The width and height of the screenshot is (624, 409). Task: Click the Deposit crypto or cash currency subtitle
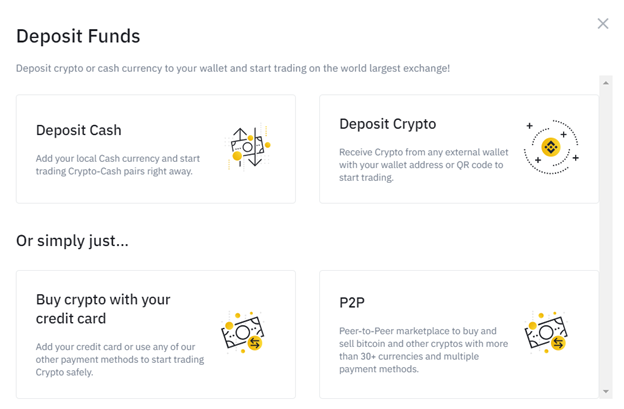[x=233, y=68]
